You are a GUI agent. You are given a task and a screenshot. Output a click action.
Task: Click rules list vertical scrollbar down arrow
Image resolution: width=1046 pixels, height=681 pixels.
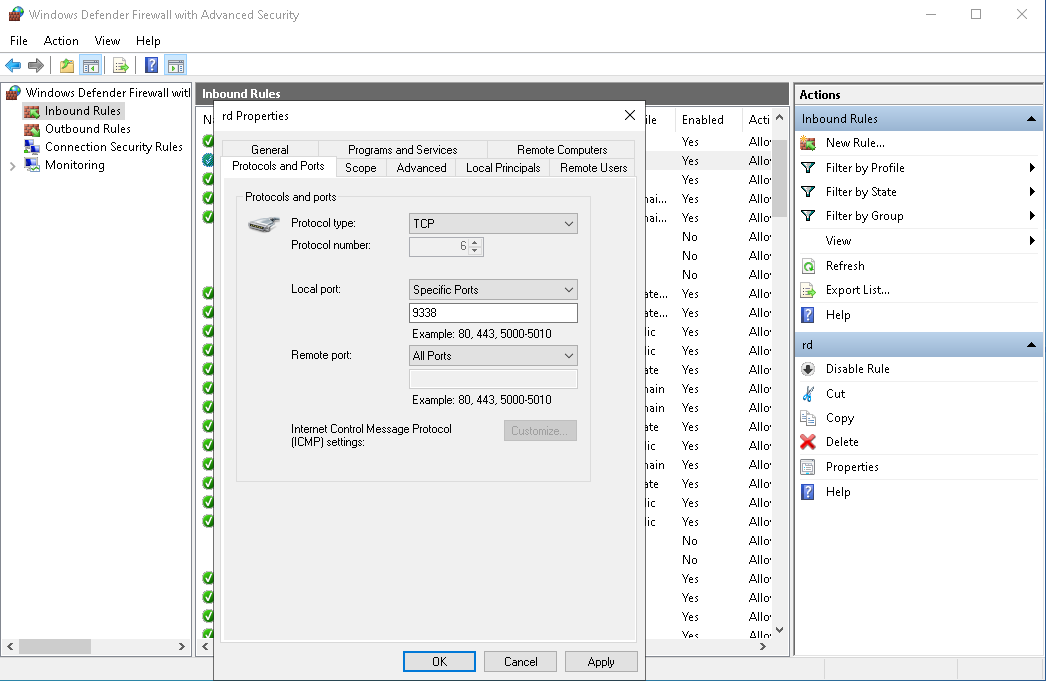[779, 630]
